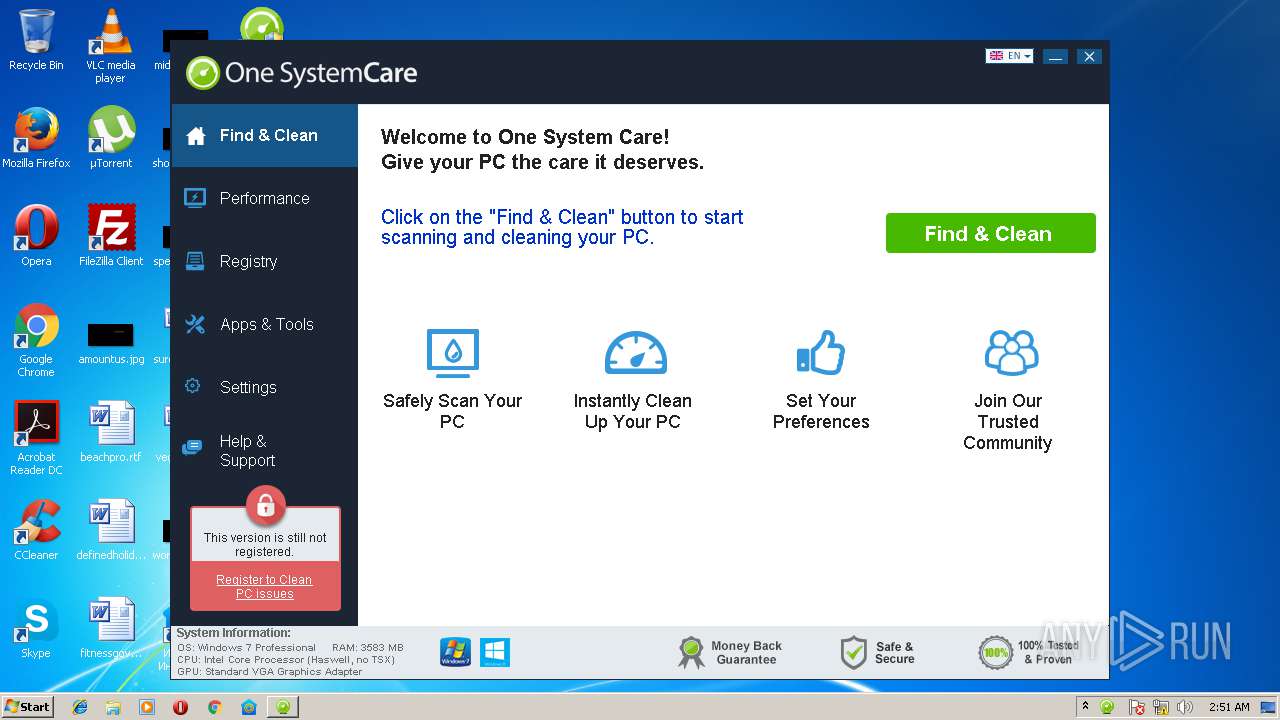
Task: Launch Internet Explorer from the taskbar
Action: [x=80, y=706]
